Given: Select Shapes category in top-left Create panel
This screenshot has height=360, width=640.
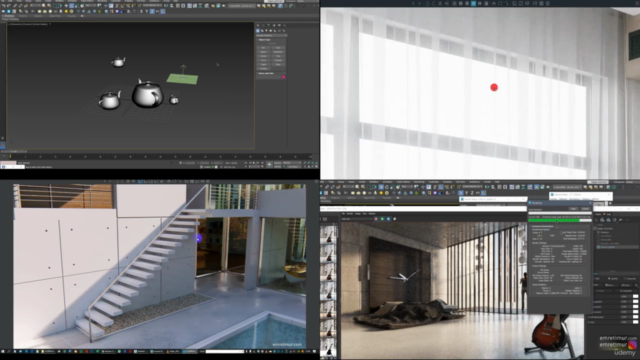Looking at the screenshot, I should click(262, 31).
